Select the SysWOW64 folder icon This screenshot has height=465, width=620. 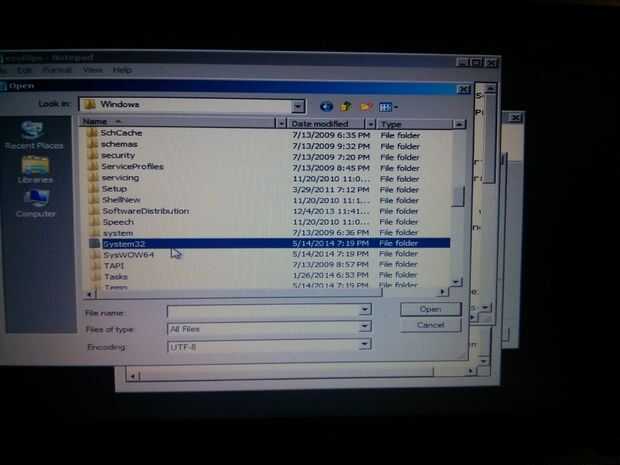95,254
